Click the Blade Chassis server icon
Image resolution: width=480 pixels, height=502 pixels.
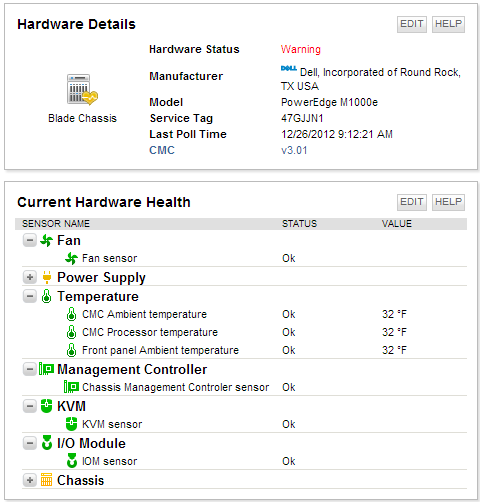(82, 90)
